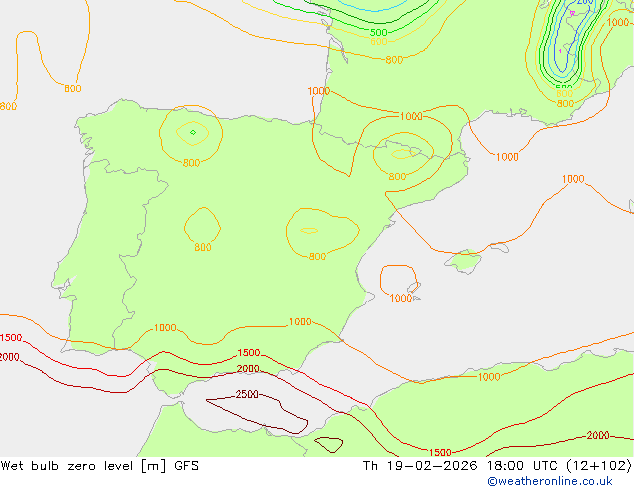Open the weatheronline.co.uk copyright link
The width and height of the screenshot is (634, 490).
[550, 481]
